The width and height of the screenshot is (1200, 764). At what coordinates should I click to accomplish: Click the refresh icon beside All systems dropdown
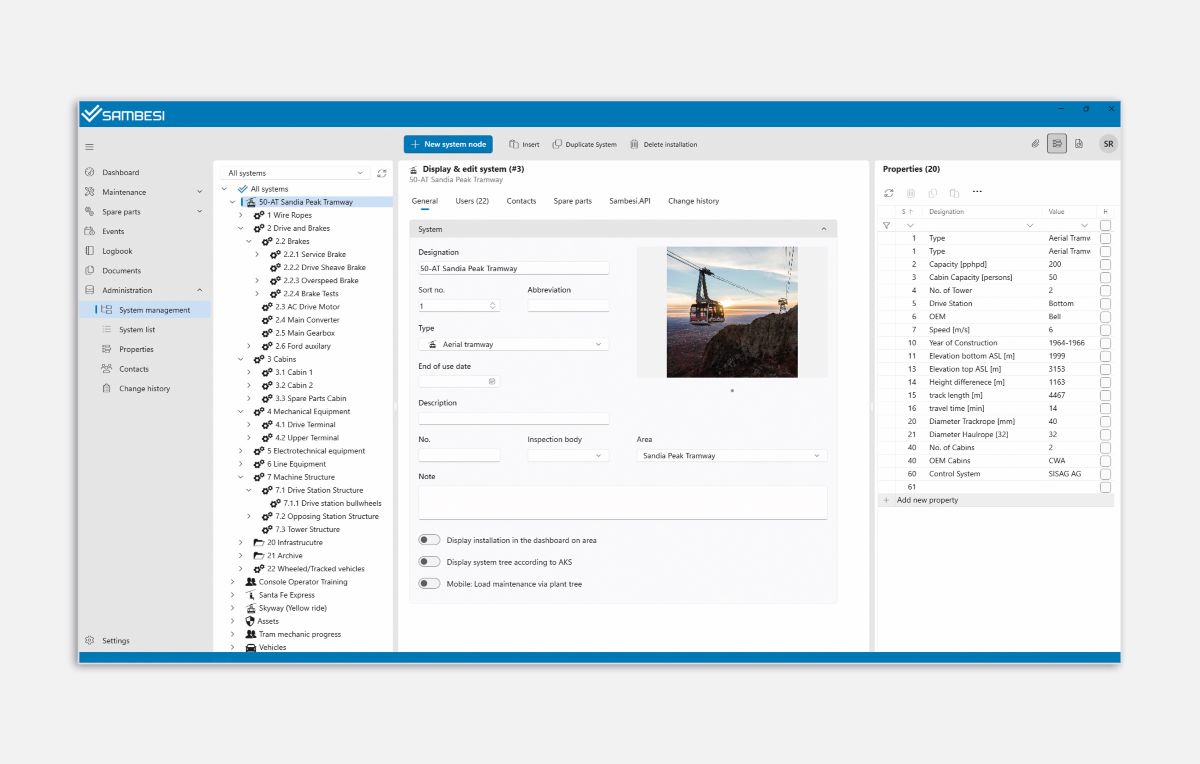coord(381,173)
